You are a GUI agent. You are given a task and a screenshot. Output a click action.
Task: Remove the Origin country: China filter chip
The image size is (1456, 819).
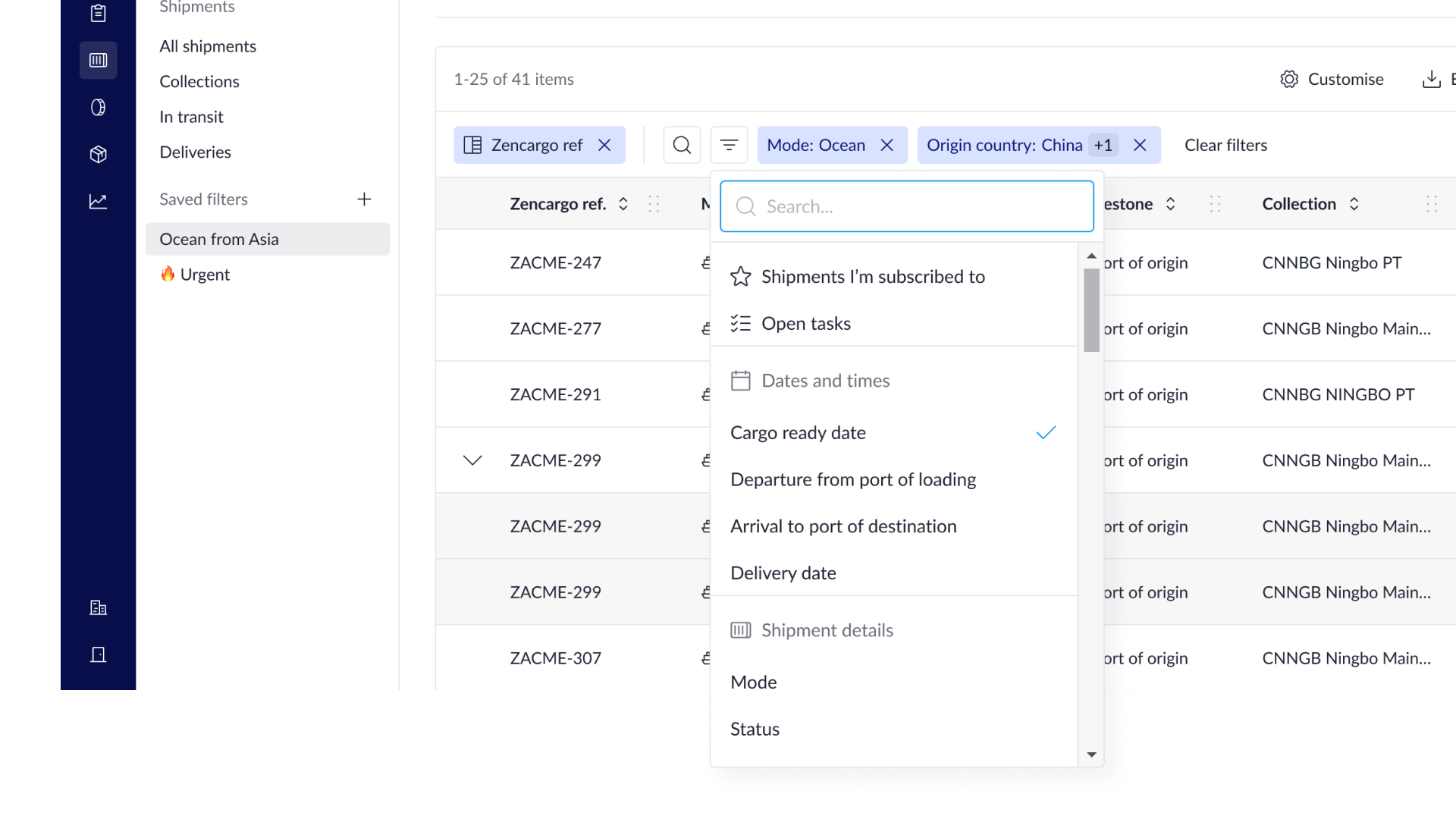pyautogui.click(x=1140, y=145)
